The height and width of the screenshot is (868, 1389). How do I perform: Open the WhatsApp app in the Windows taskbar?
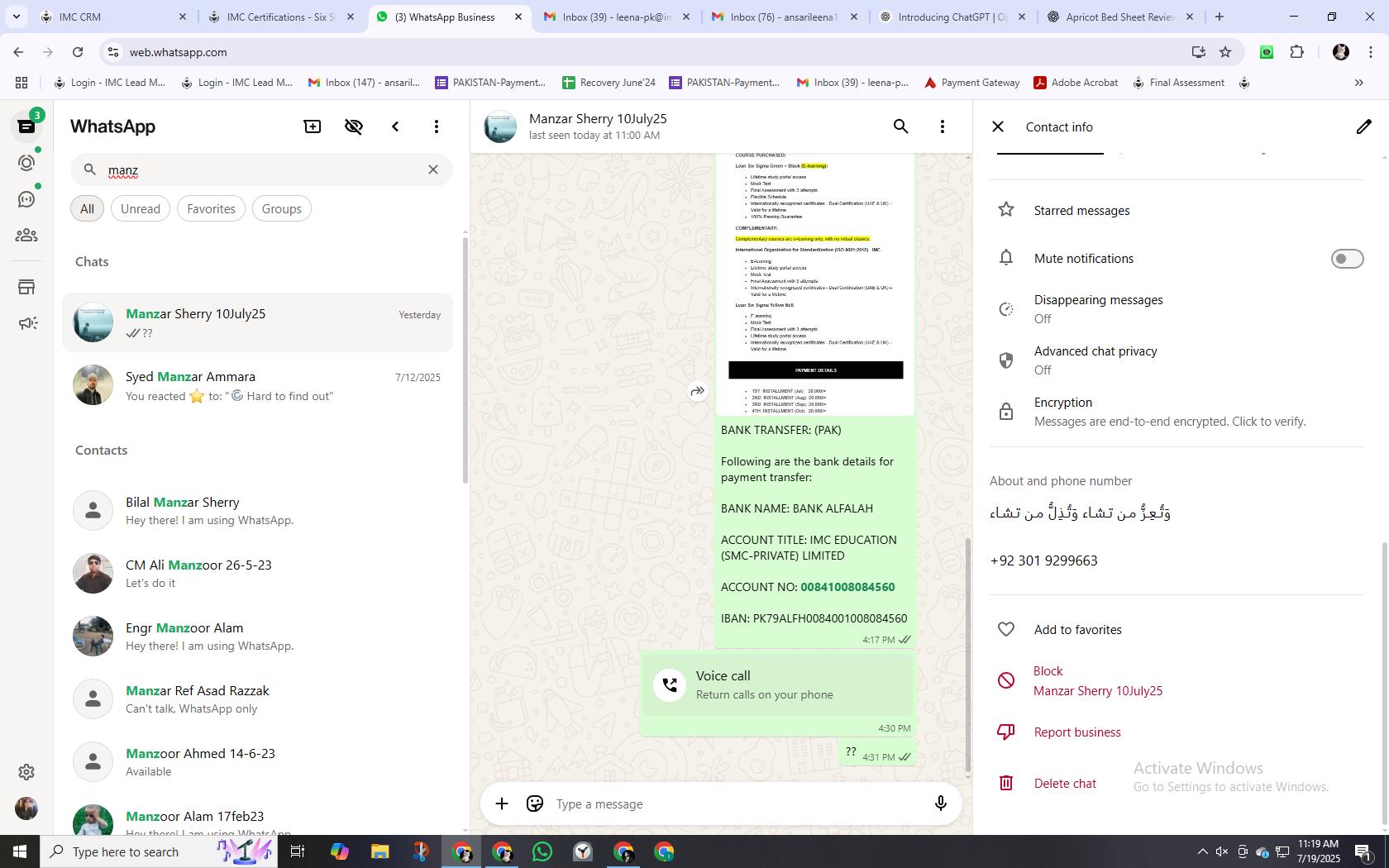(542, 851)
